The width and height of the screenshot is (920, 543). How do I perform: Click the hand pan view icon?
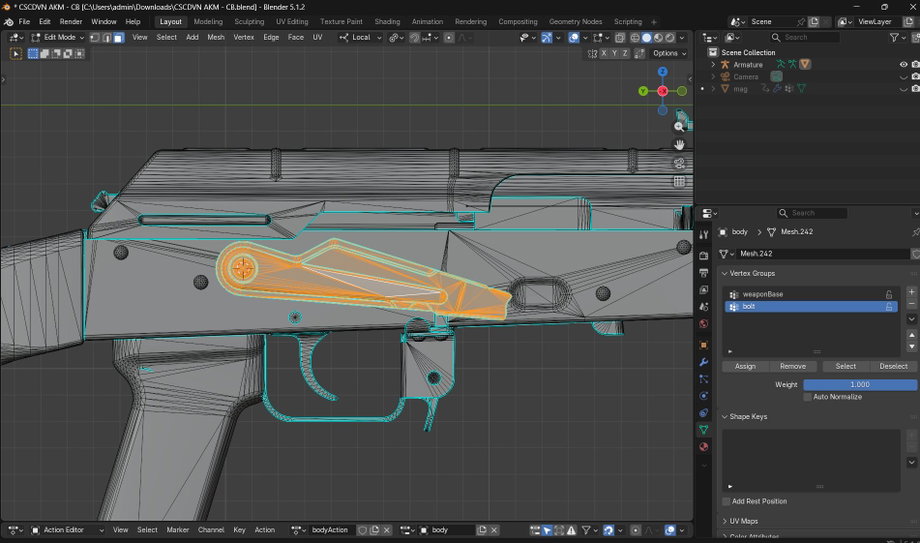[679, 144]
